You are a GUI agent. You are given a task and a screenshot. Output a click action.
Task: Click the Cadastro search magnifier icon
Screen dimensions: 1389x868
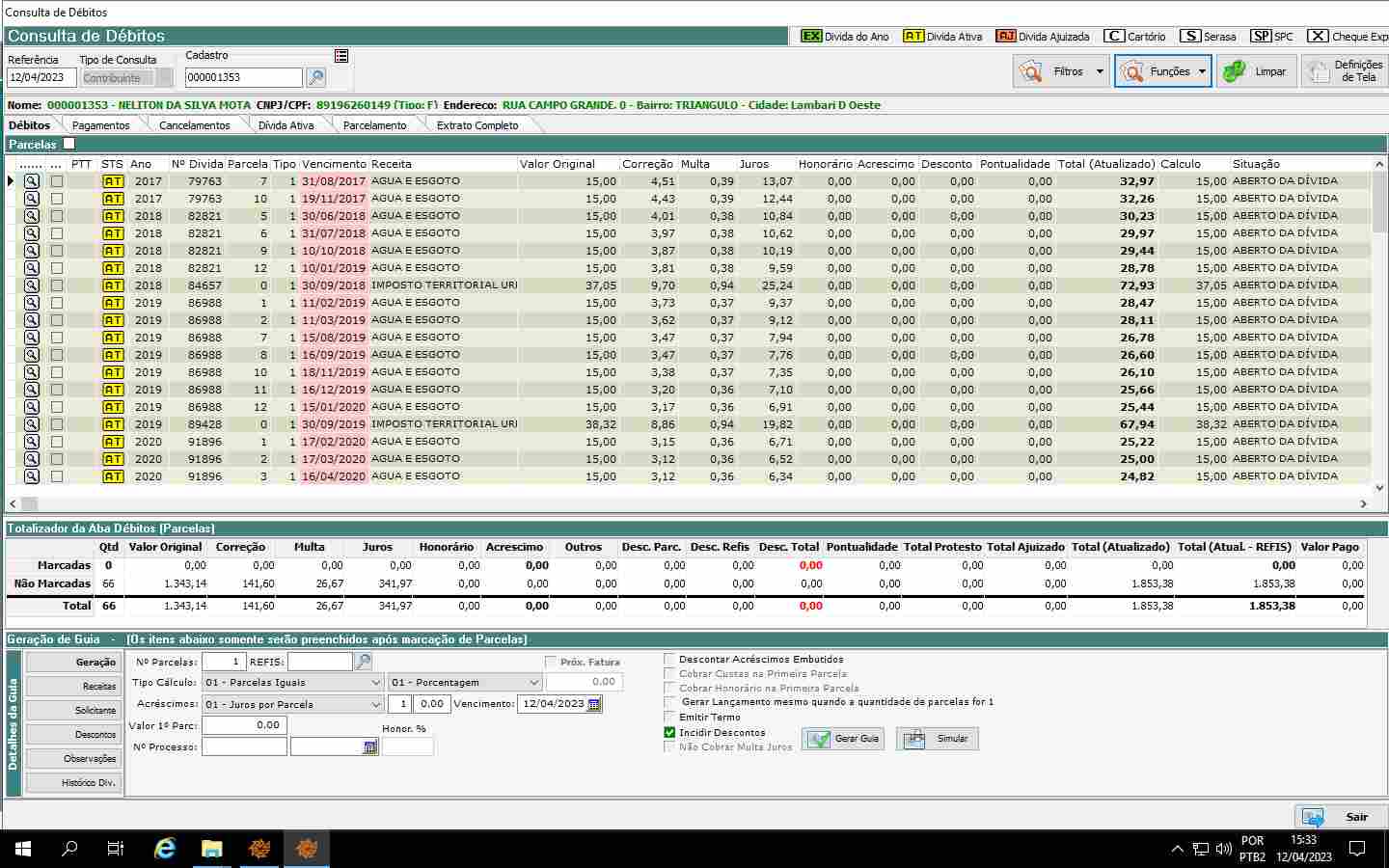(x=315, y=77)
